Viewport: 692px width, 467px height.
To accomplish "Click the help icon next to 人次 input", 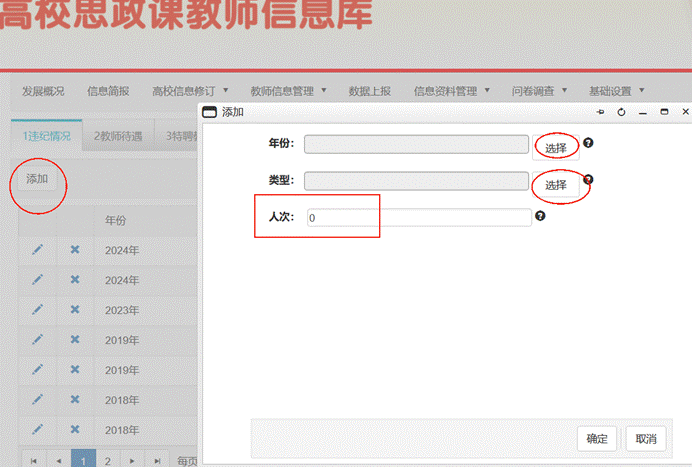I will click(x=540, y=216).
